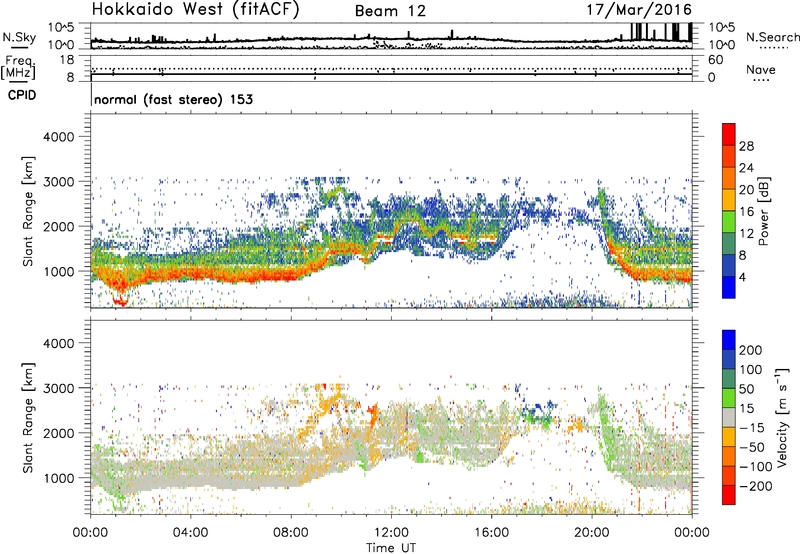Viewport: 800px width, 554px height.
Task: Click '4000' on power panel range axis
Action: click(x=58, y=137)
